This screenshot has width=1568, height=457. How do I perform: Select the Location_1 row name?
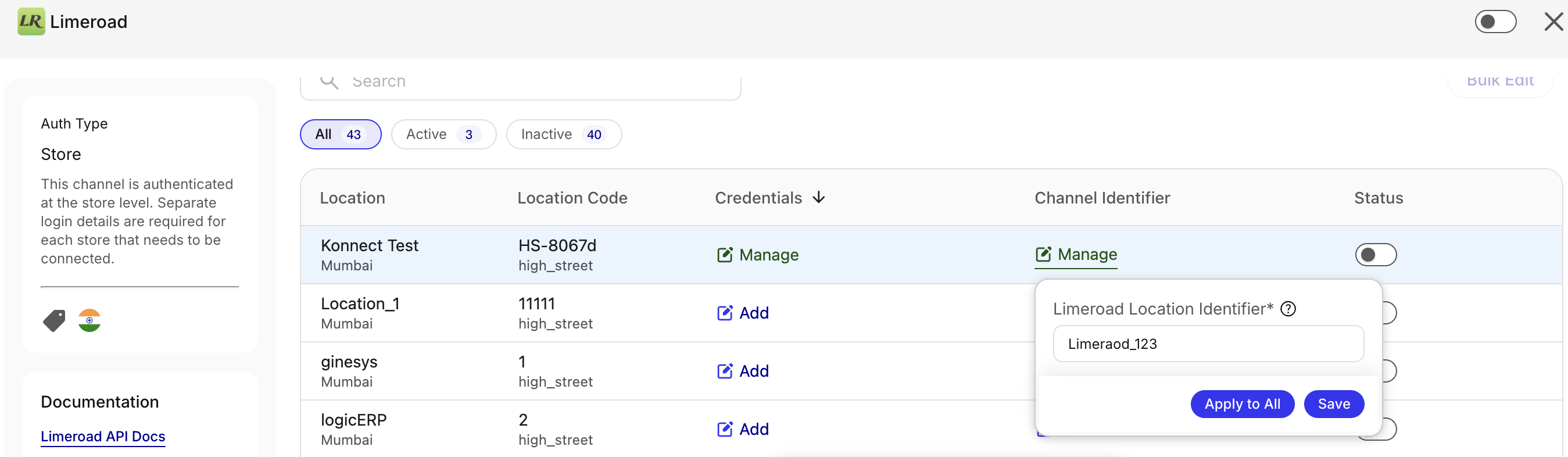pyautogui.click(x=360, y=304)
